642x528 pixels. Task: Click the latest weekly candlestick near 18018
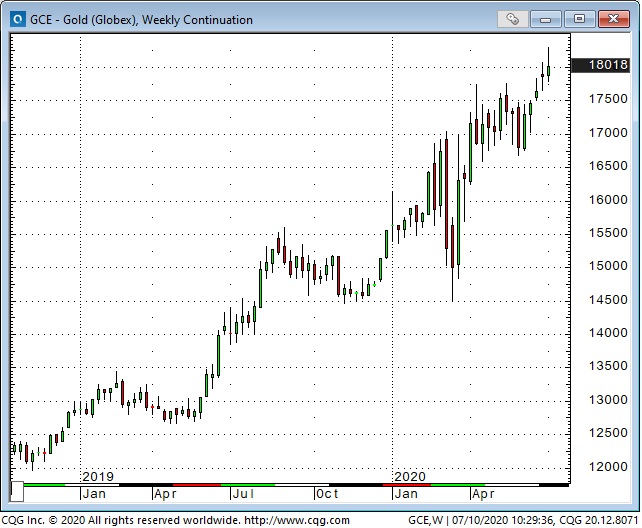pyautogui.click(x=548, y=70)
